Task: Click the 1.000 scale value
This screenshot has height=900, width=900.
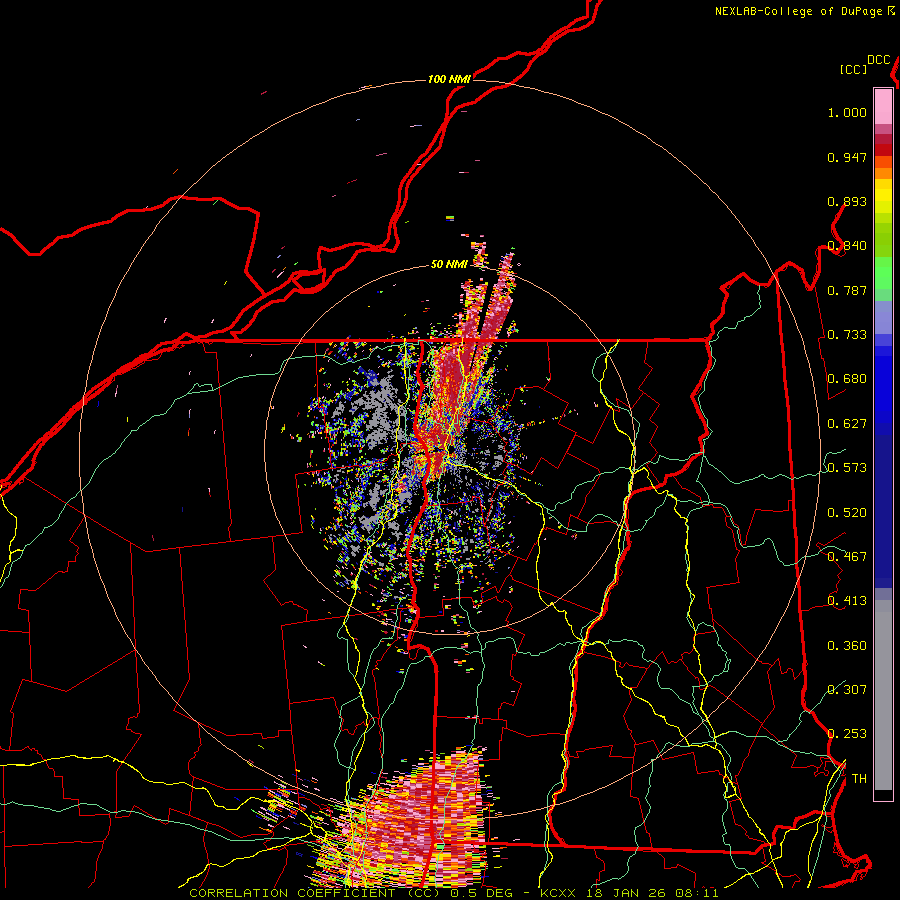Action: click(x=847, y=112)
